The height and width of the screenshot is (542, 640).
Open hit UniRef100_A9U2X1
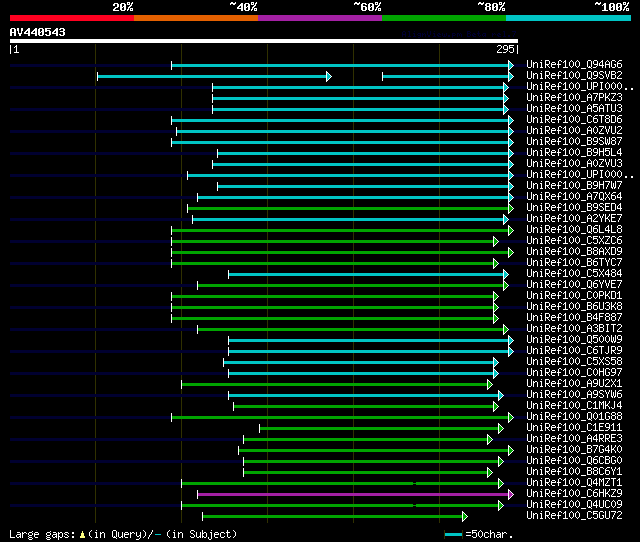point(574,384)
